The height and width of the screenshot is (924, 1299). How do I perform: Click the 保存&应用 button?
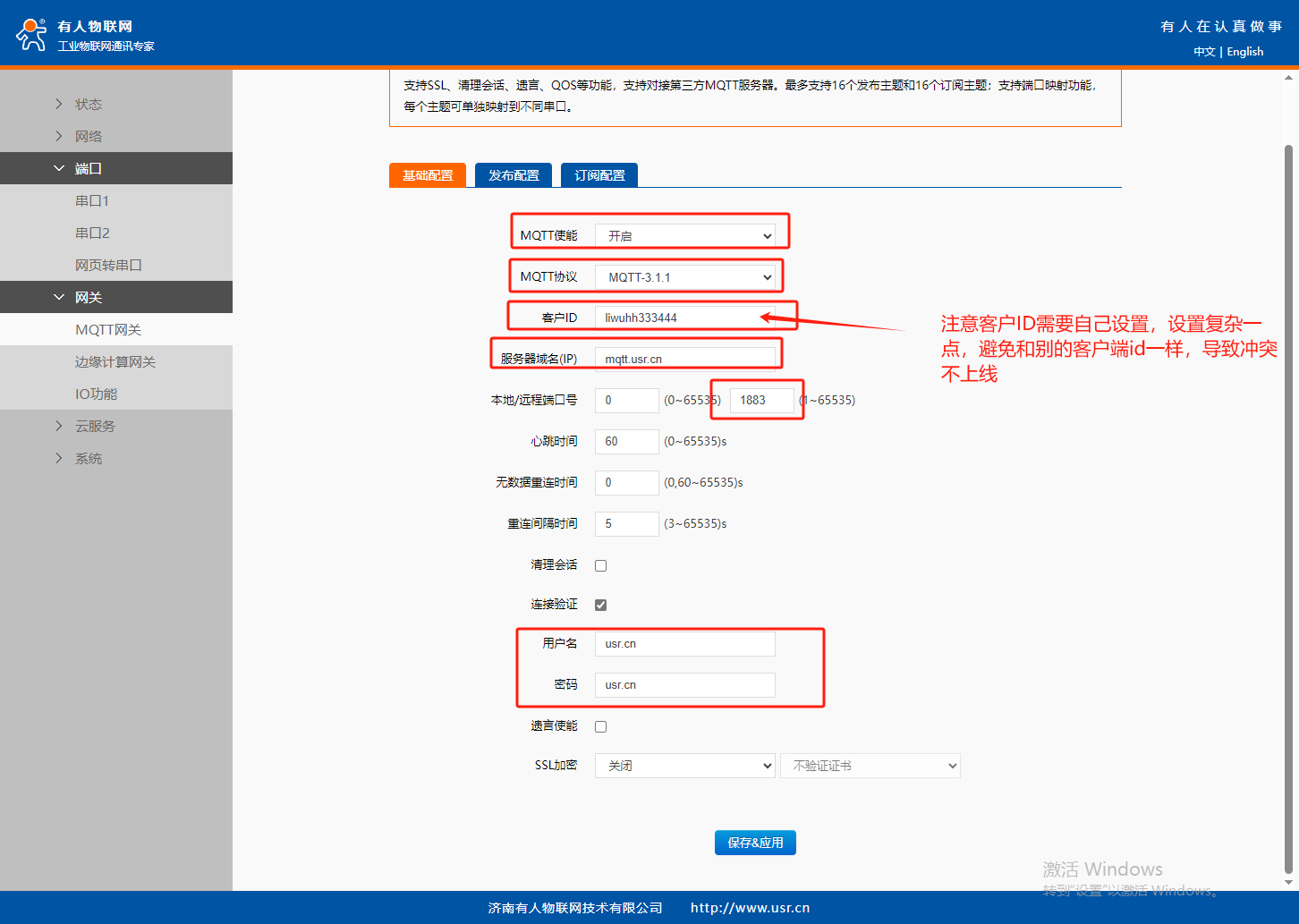click(755, 843)
